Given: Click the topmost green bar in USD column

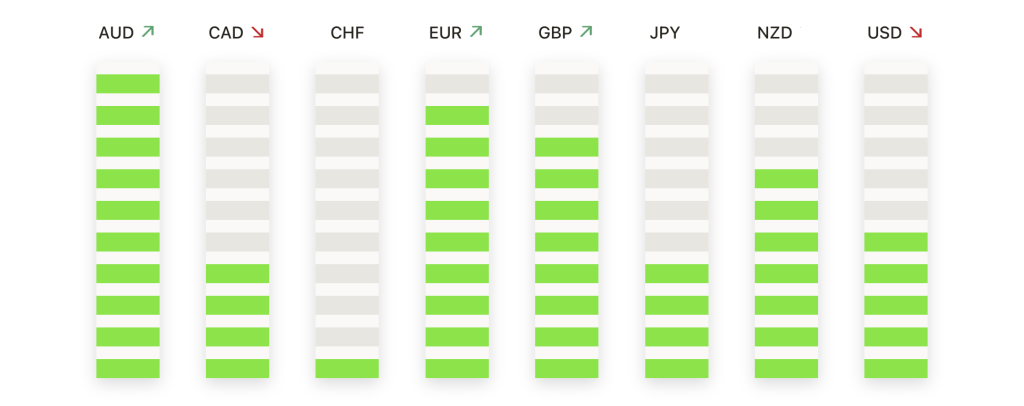Looking at the screenshot, I should [896, 242].
